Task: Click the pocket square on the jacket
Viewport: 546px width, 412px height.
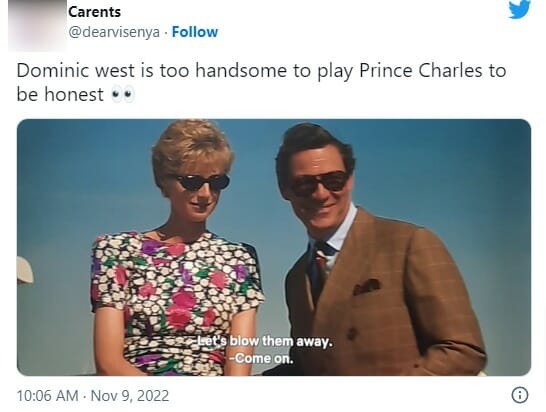Action: pyautogui.click(x=366, y=287)
